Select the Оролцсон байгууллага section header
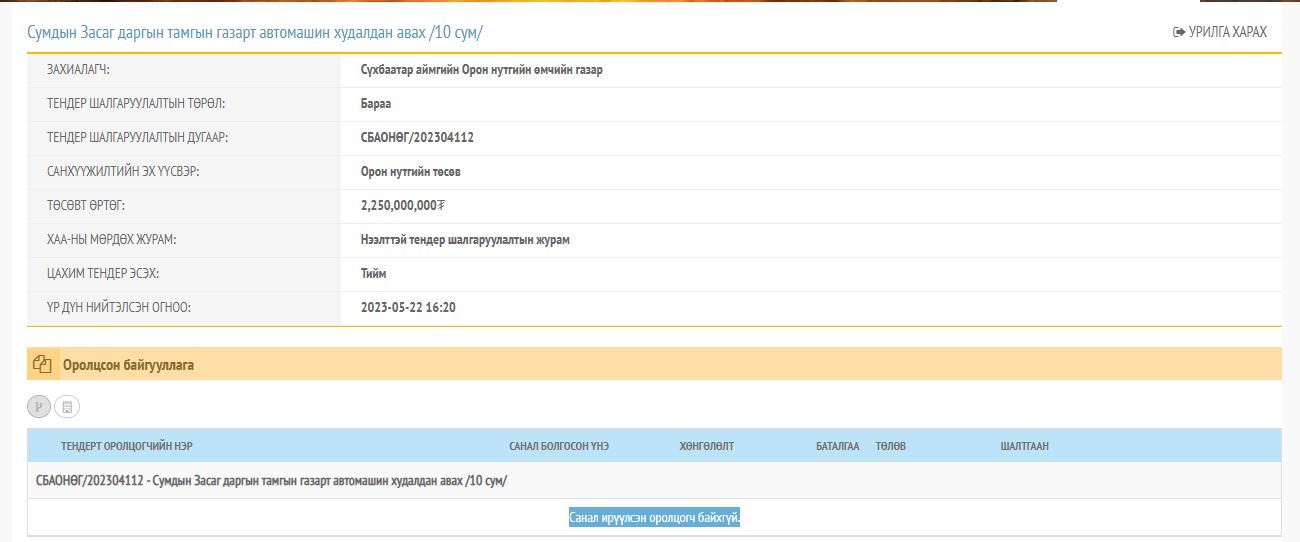Image resolution: width=1300 pixels, height=542 pixels. pyautogui.click(x=128, y=365)
